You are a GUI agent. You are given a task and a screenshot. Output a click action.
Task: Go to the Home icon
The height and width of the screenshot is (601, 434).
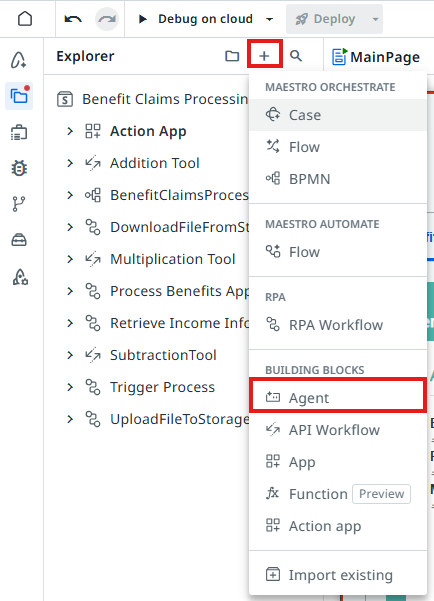(x=25, y=18)
